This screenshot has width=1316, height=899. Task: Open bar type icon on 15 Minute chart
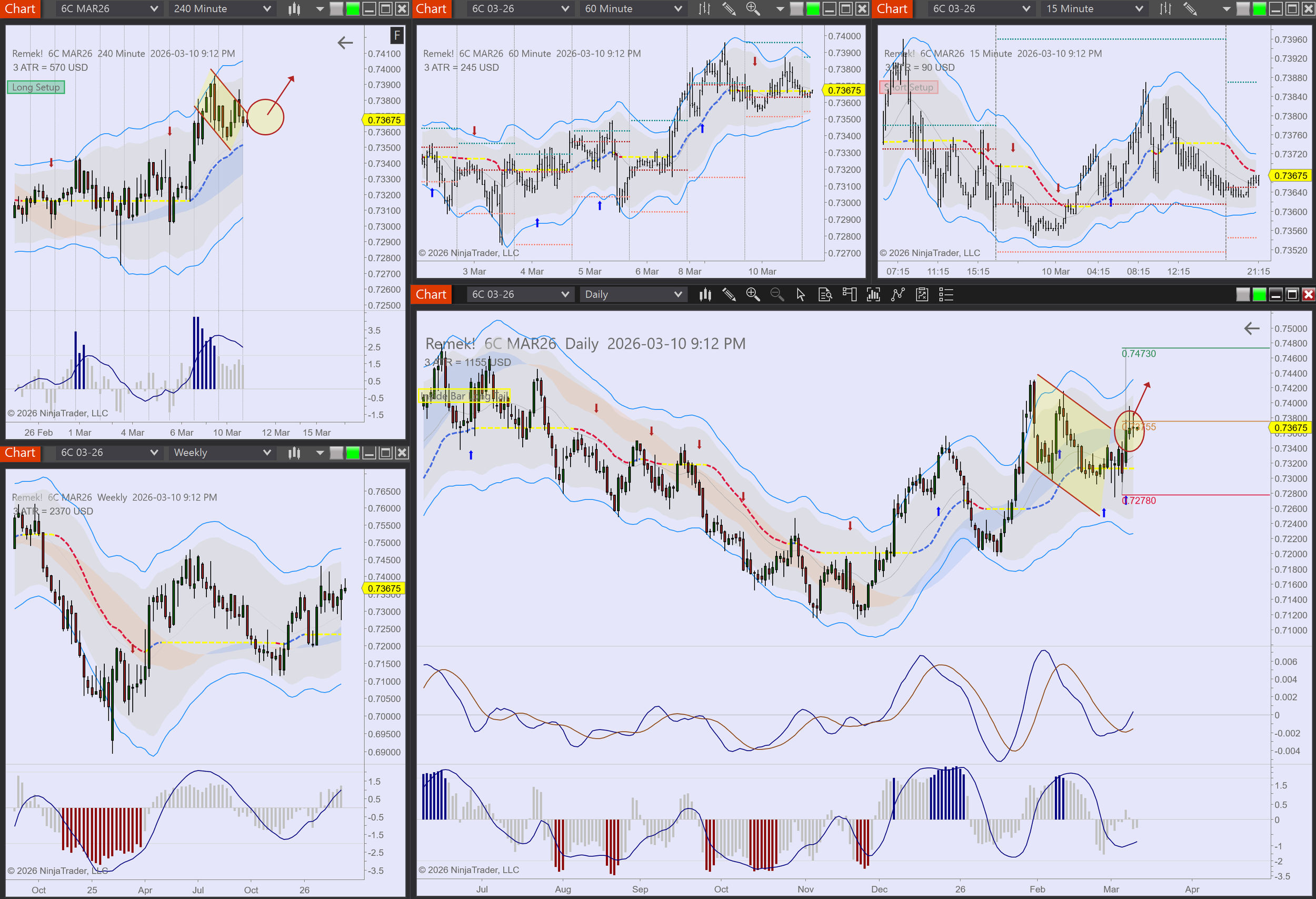click(x=1165, y=8)
